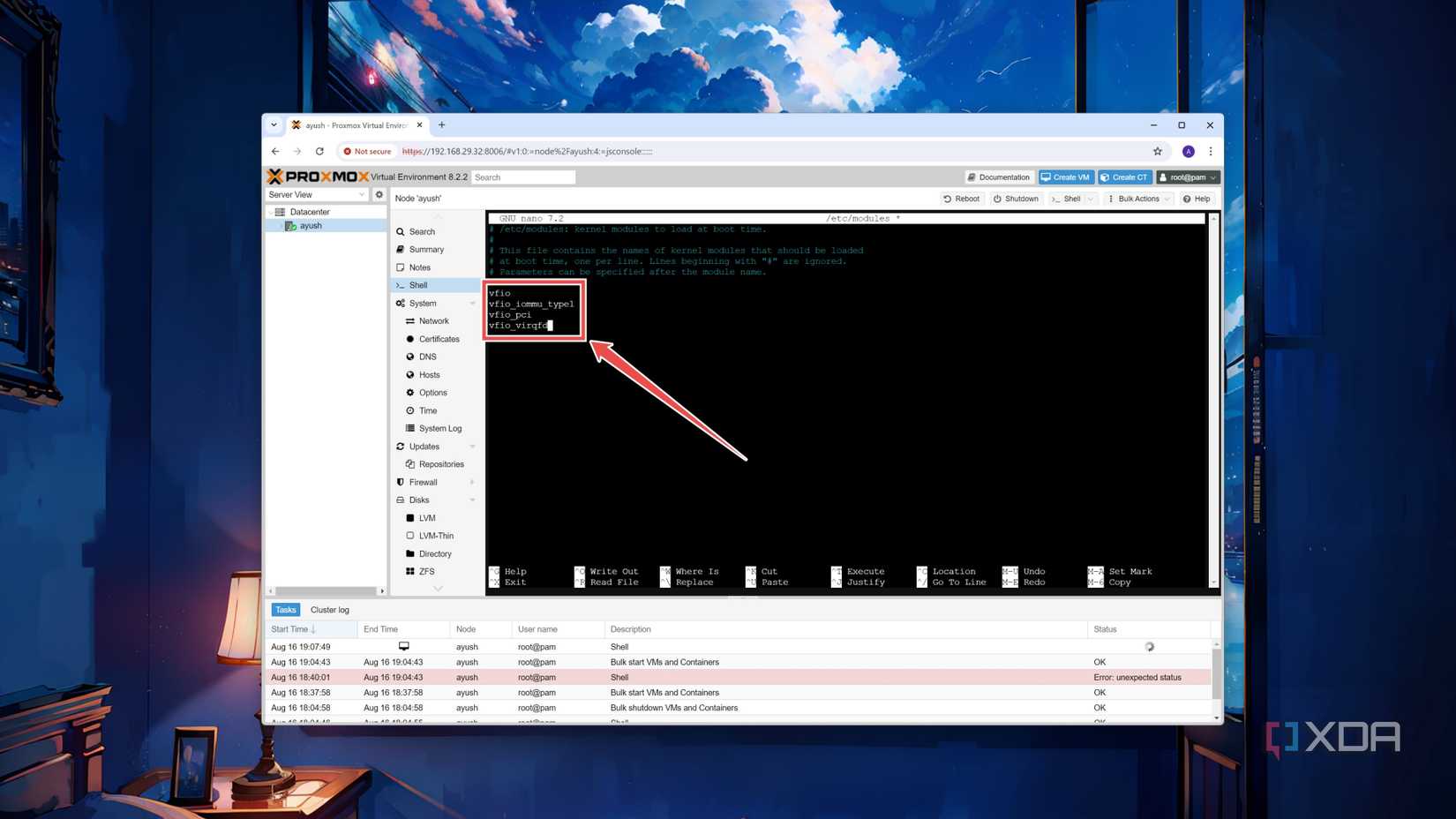Open Documentation

coord(999,177)
